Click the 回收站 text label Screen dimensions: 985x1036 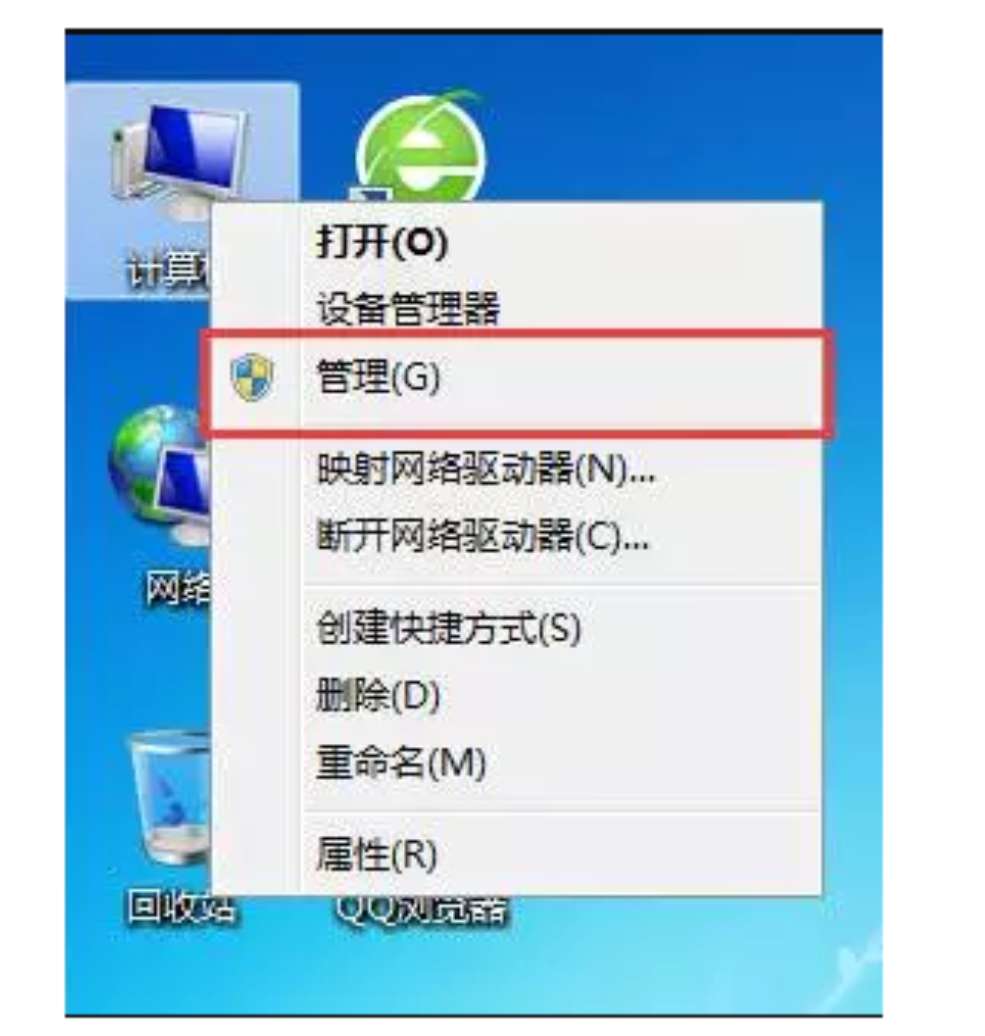point(180,906)
